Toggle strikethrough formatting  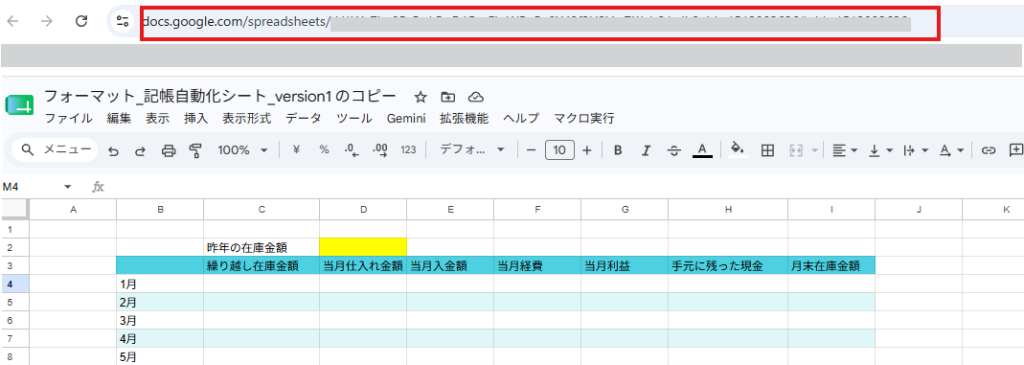click(x=674, y=150)
